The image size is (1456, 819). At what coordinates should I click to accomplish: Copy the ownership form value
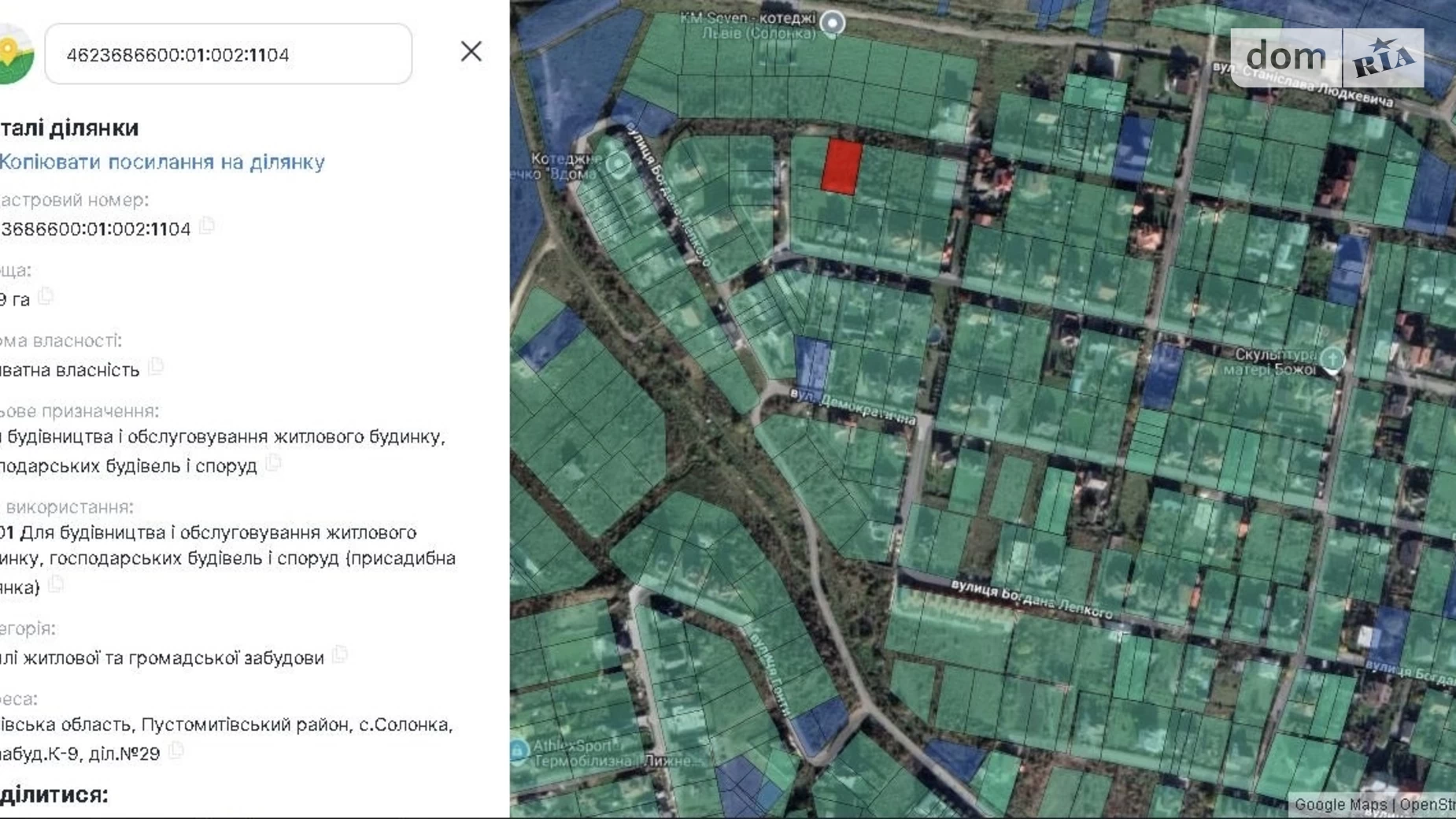(x=156, y=367)
